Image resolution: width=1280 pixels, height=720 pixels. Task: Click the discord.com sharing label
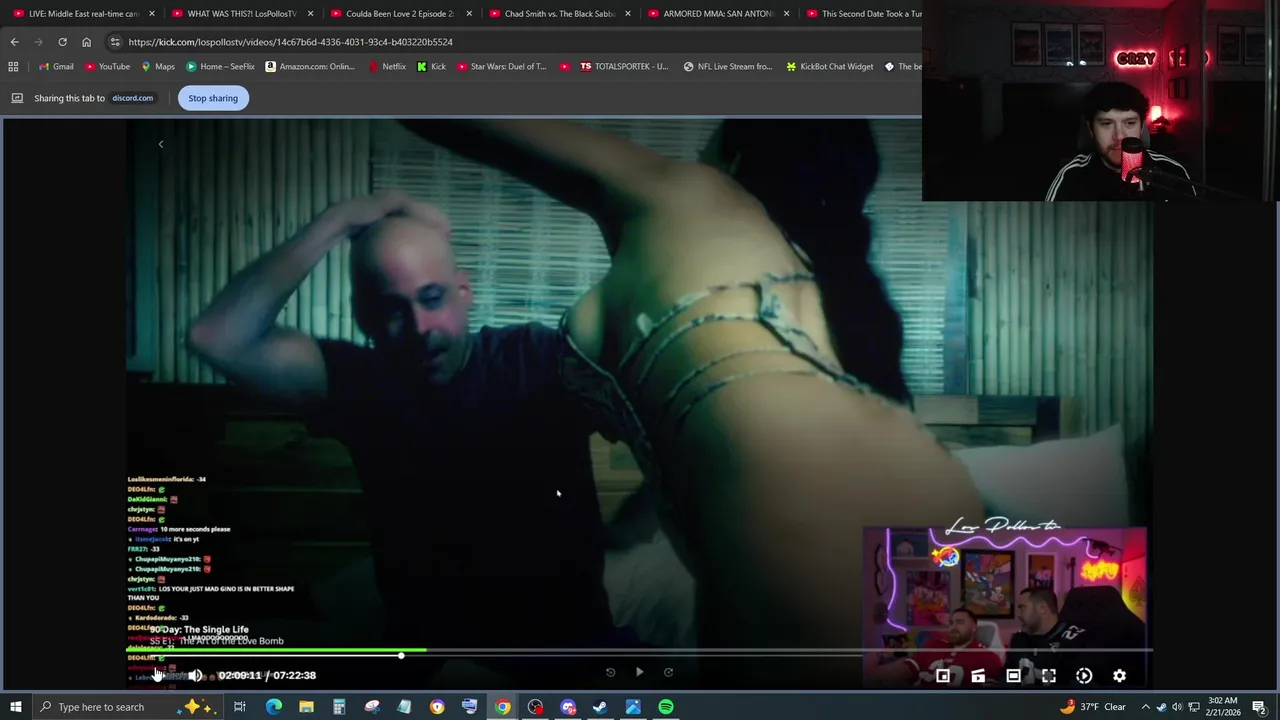132,98
